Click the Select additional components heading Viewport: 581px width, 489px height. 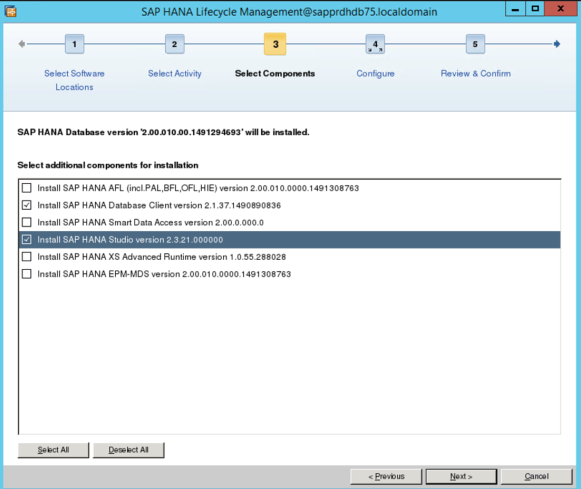coord(108,165)
